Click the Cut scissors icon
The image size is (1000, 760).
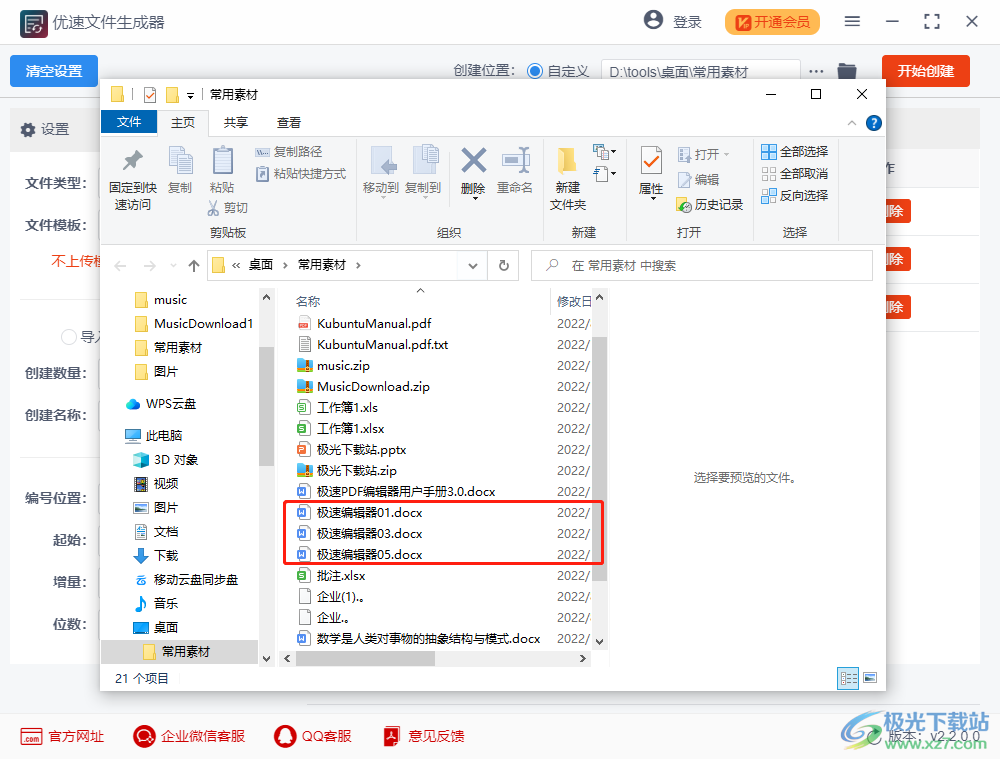214,207
